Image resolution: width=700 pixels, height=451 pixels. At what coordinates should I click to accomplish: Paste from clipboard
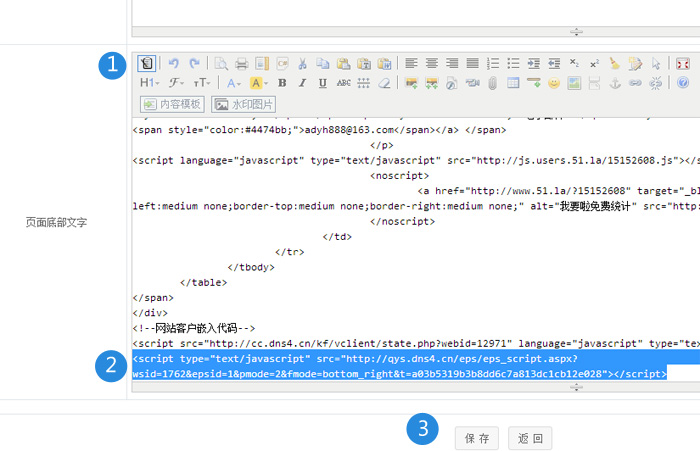[x=343, y=63]
